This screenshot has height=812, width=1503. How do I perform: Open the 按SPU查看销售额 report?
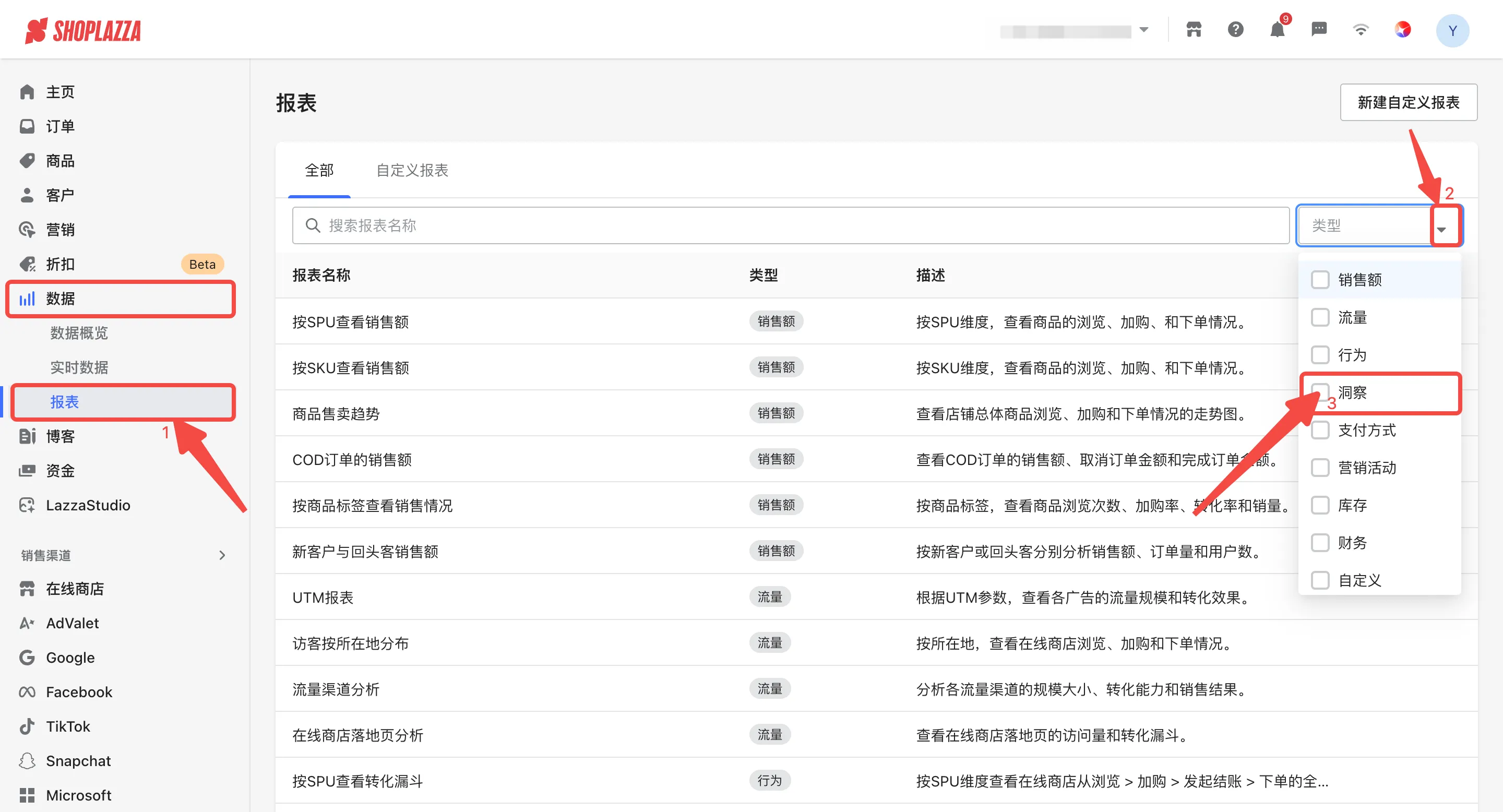point(350,322)
